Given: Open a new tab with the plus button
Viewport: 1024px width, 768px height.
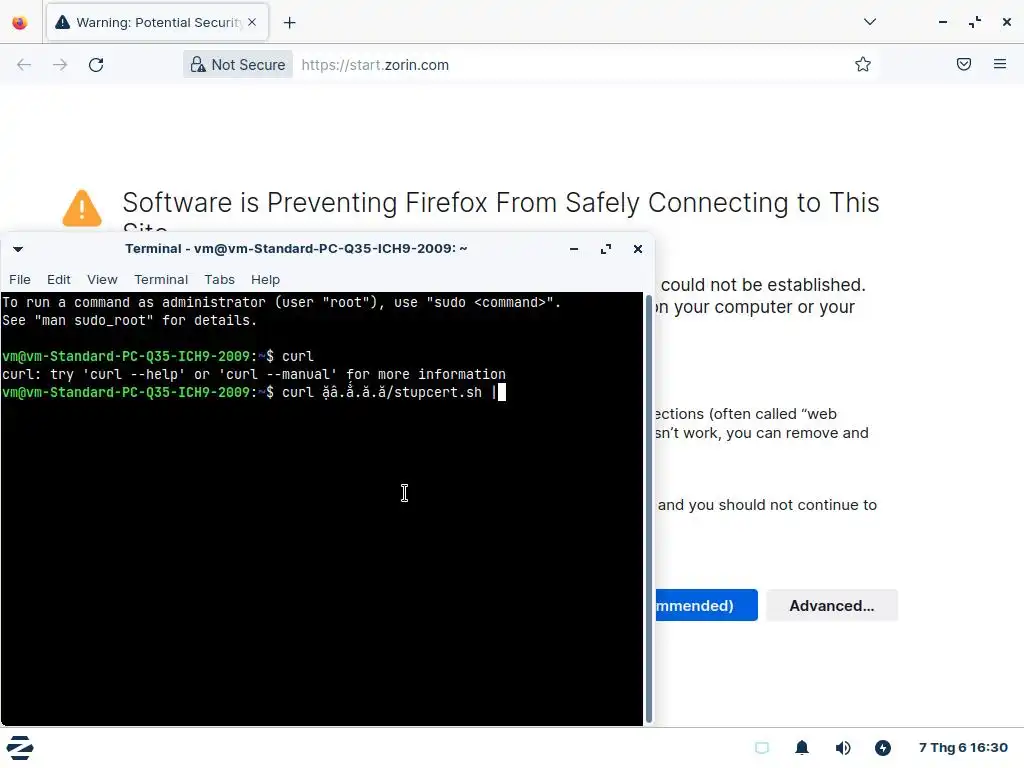Looking at the screenshot, I should point(289,23).
